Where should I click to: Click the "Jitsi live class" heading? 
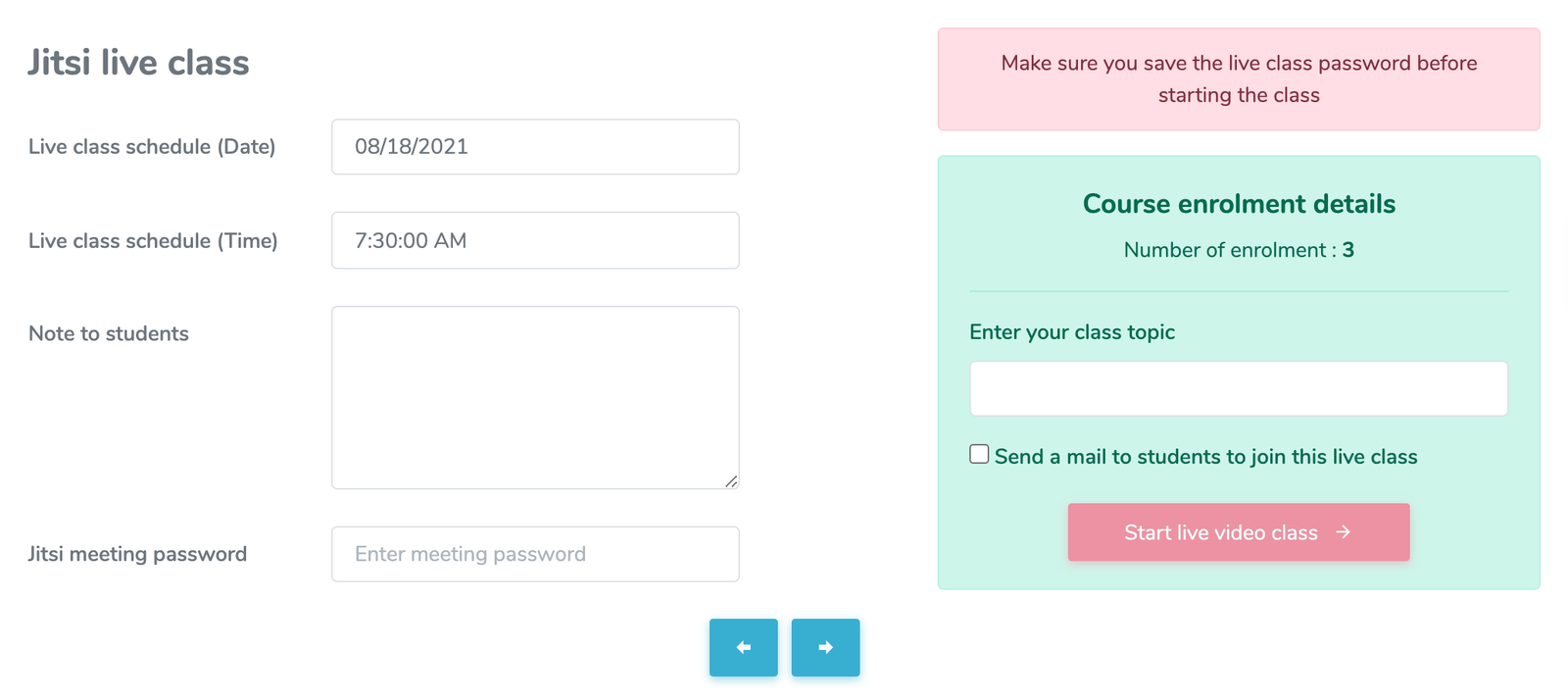[138, 63]
